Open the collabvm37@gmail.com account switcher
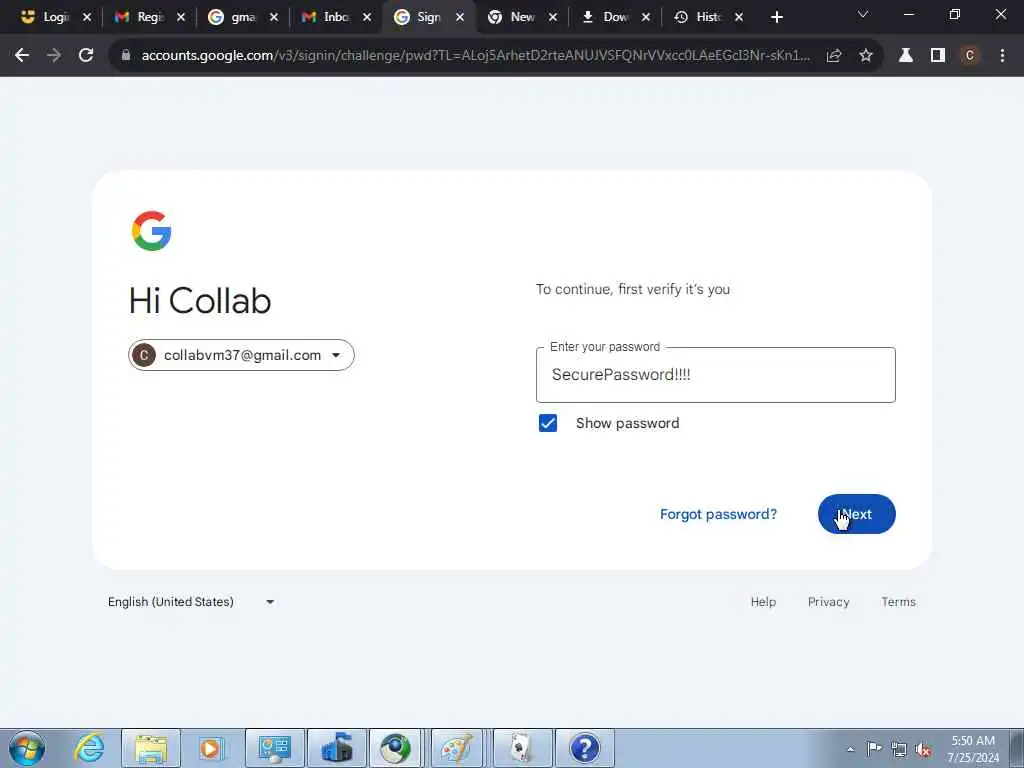 tap(241, 355)
